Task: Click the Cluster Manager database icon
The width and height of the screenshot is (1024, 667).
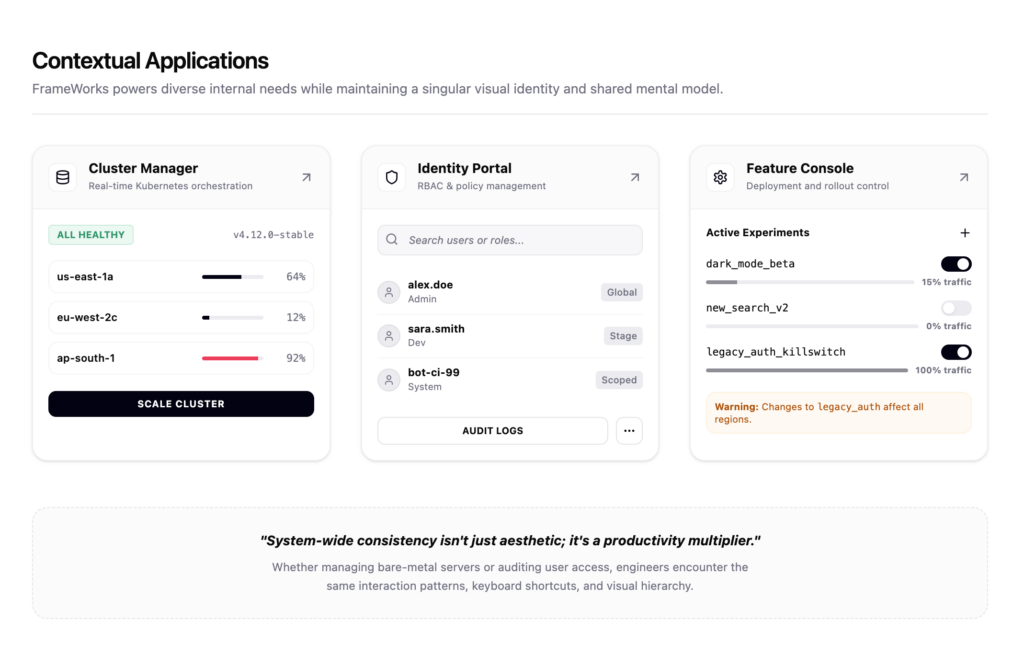Action: tap(63, 177)
